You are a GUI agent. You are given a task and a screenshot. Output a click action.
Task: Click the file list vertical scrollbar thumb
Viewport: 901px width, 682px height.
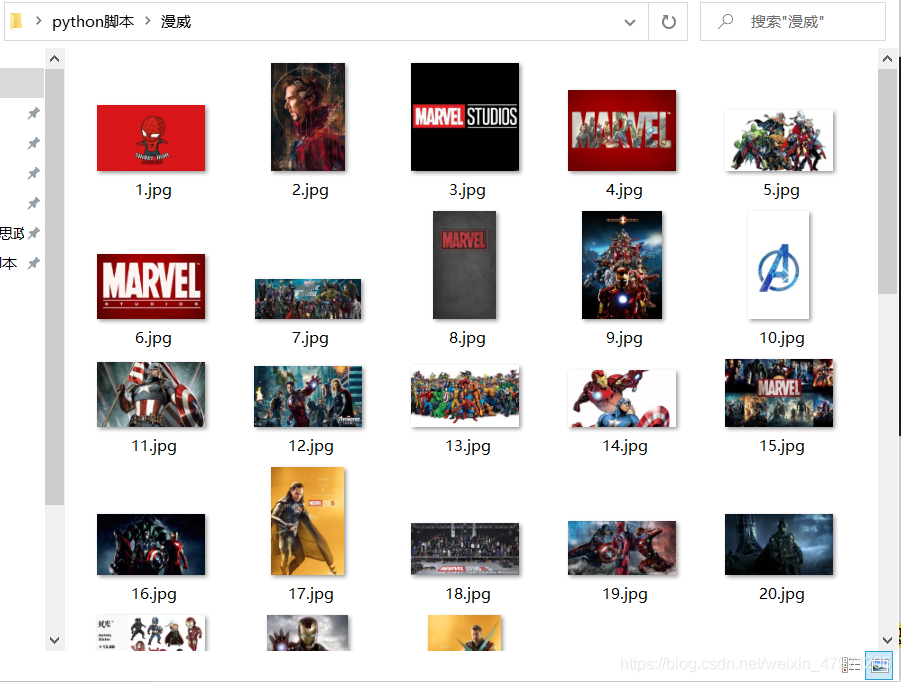click(x=887, y=182)
